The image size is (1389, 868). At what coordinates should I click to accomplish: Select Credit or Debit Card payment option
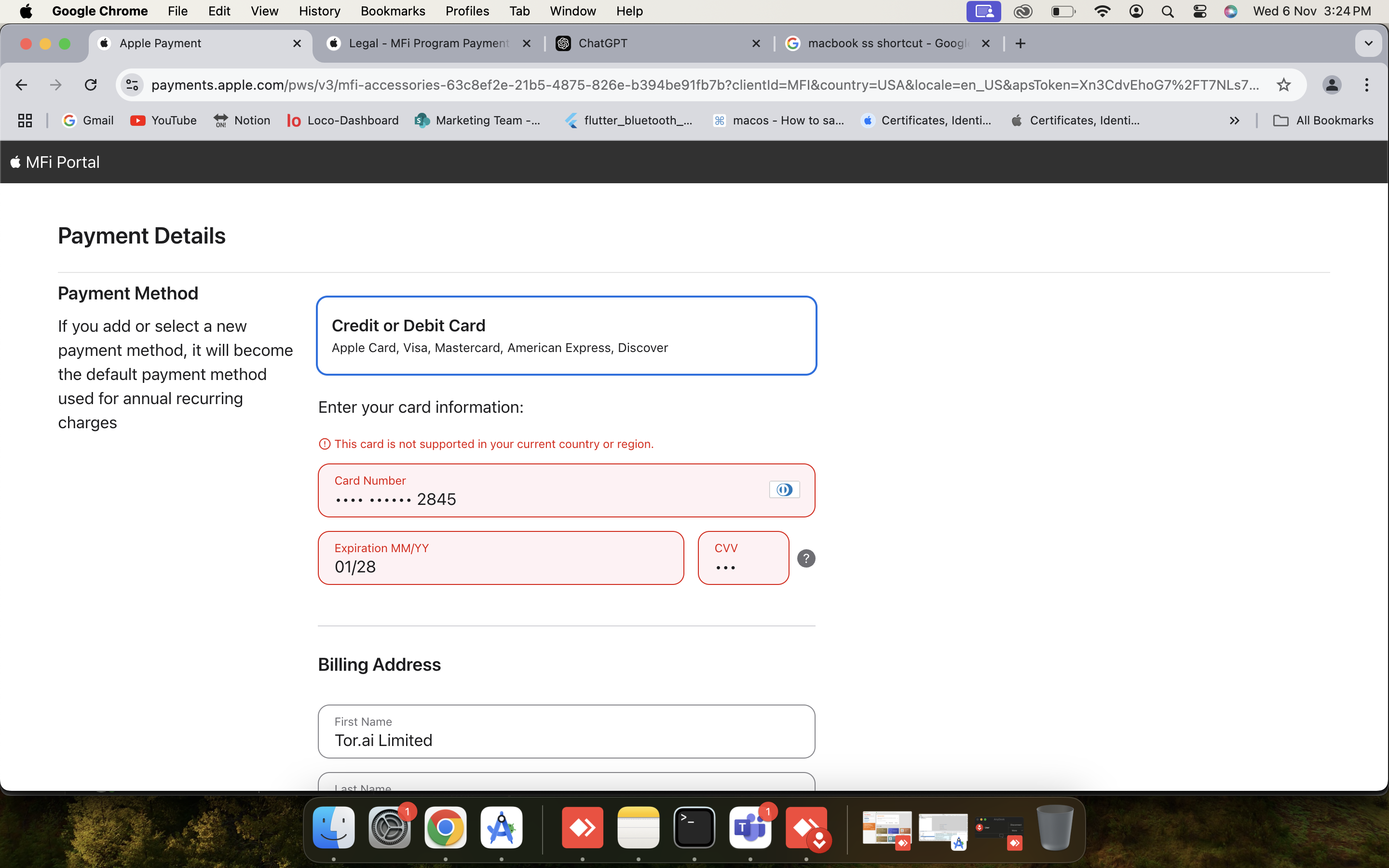pos(566,336)
